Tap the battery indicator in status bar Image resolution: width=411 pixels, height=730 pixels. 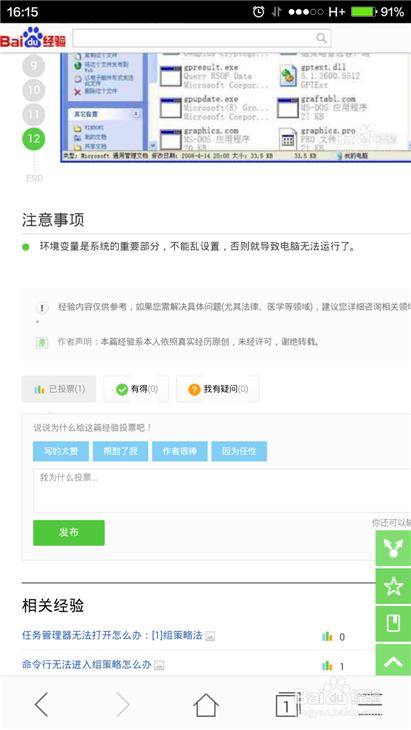click(364, 12)
